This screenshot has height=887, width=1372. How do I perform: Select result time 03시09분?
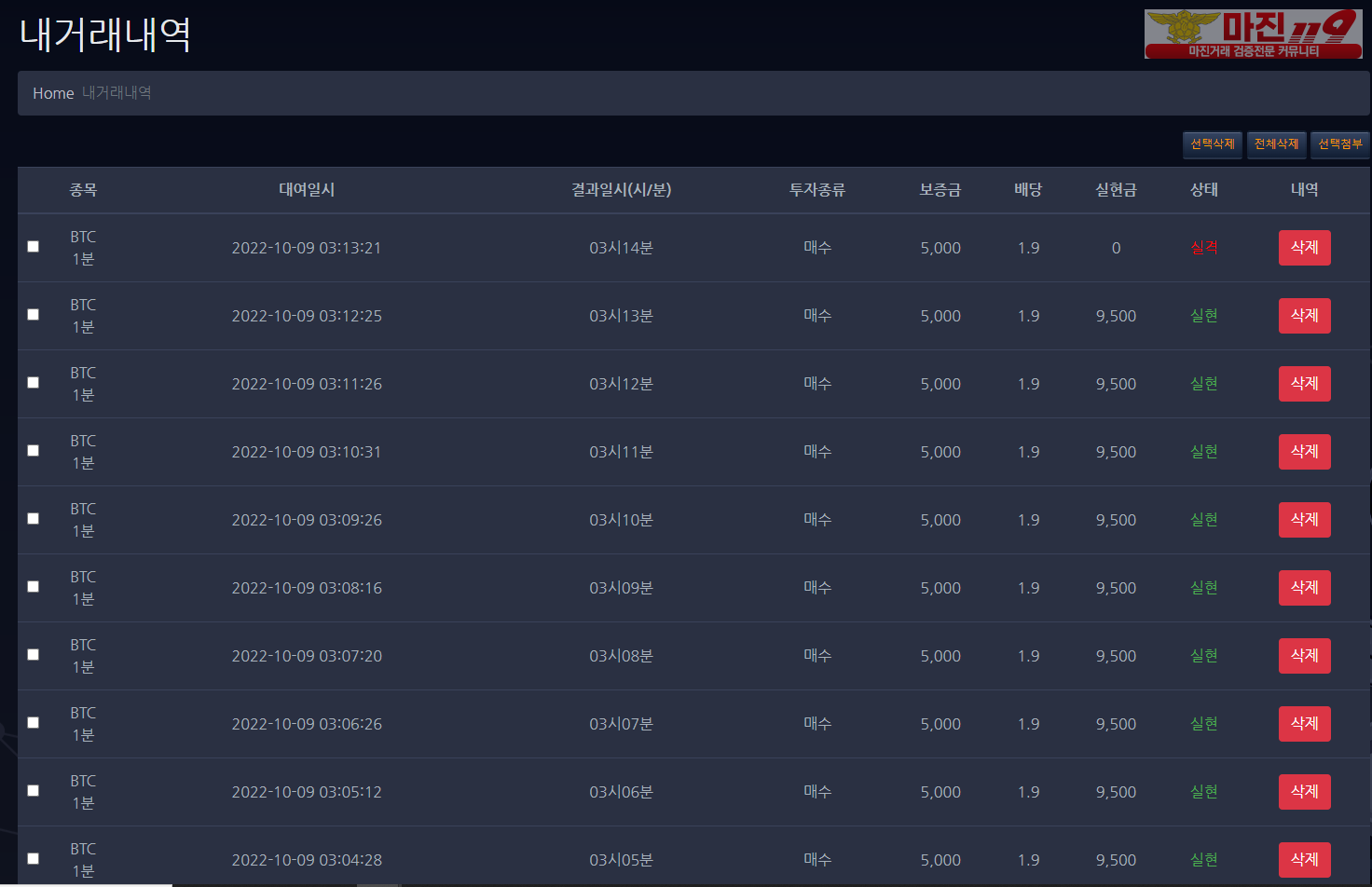[621, 588]
